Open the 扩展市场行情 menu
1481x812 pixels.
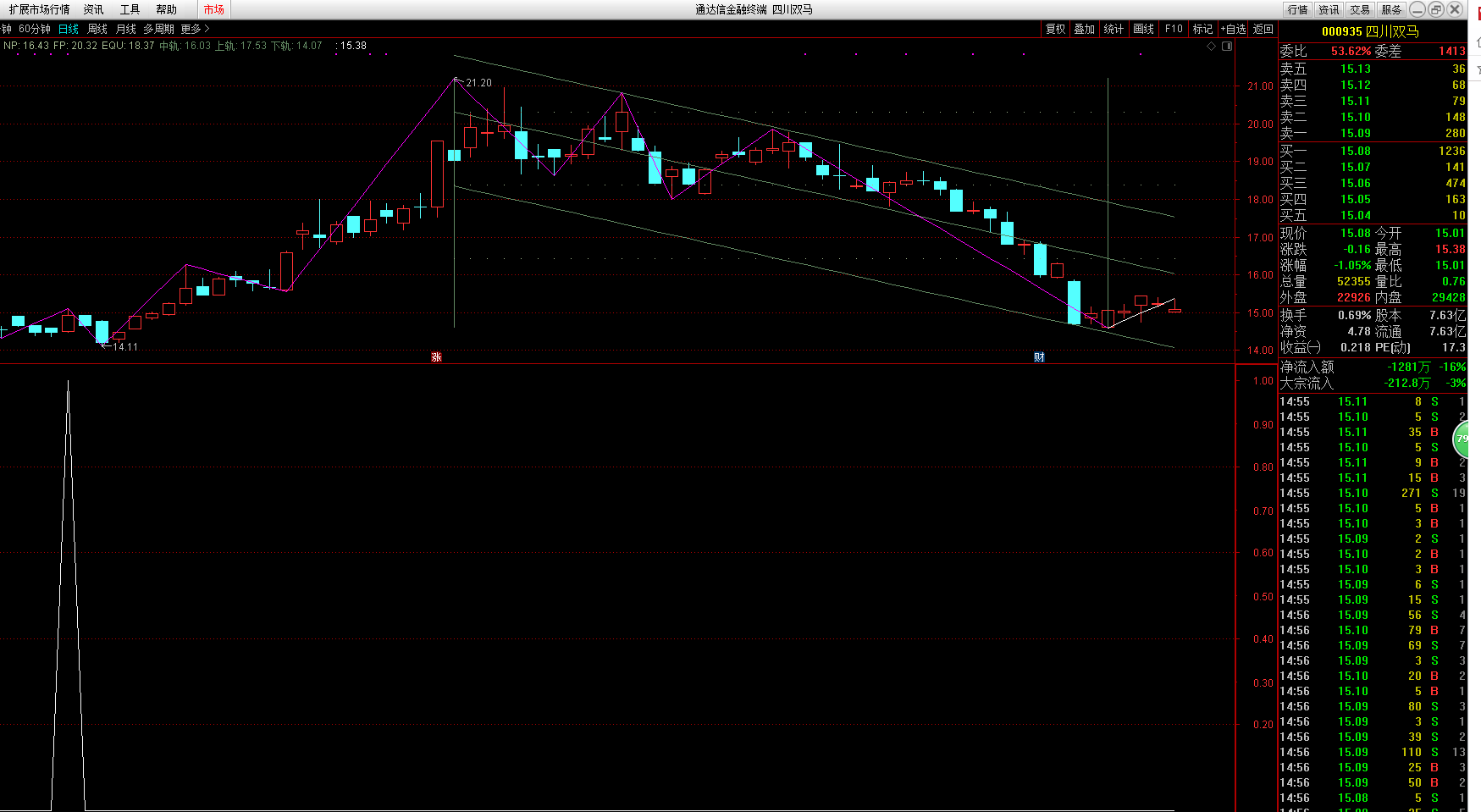[39, 9]
